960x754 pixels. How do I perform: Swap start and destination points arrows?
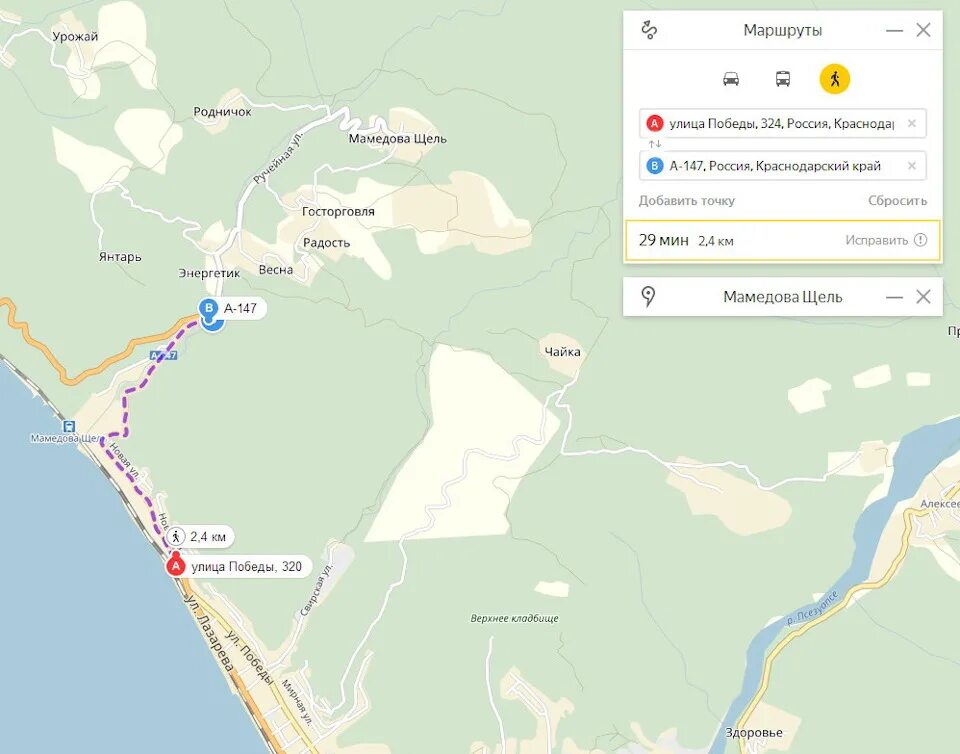[x=655, y=144]
